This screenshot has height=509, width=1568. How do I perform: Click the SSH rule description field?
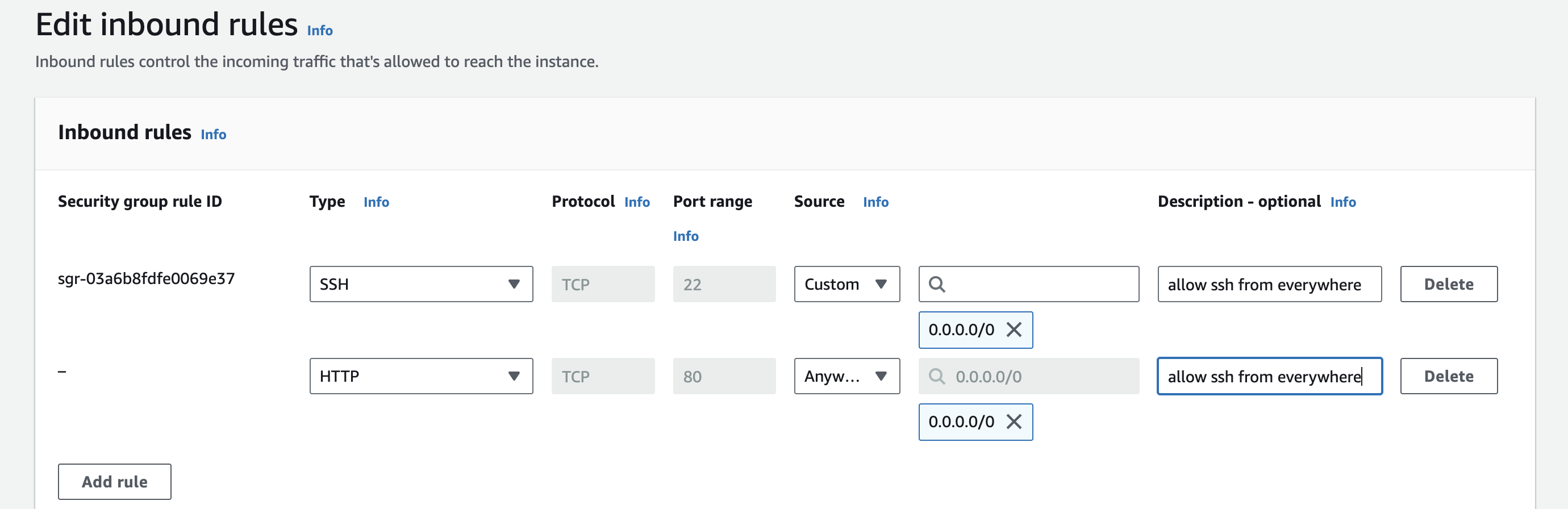(x=1269, y=285)
